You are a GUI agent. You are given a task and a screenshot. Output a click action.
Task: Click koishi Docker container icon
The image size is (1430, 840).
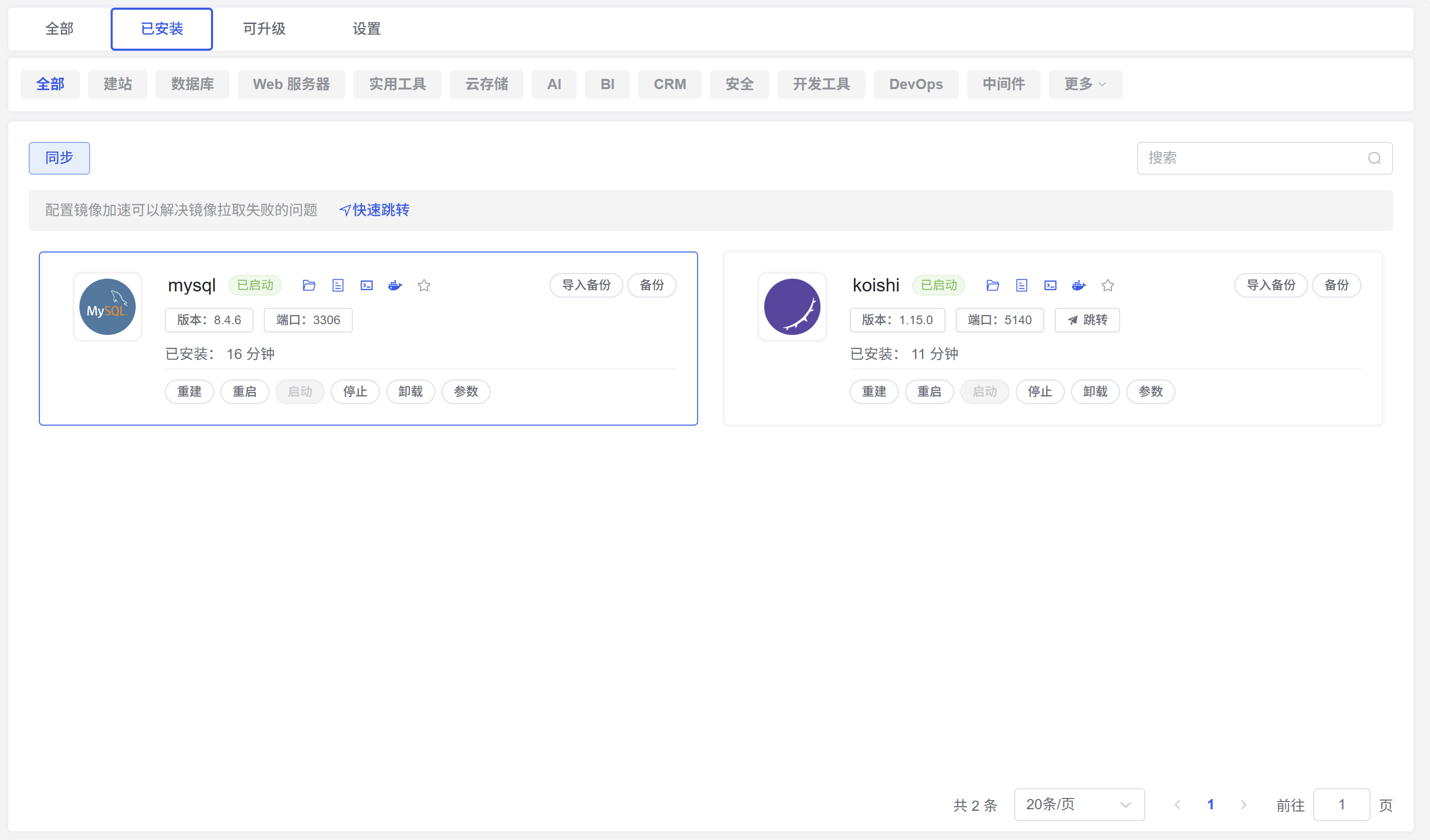click(1079, 285)
